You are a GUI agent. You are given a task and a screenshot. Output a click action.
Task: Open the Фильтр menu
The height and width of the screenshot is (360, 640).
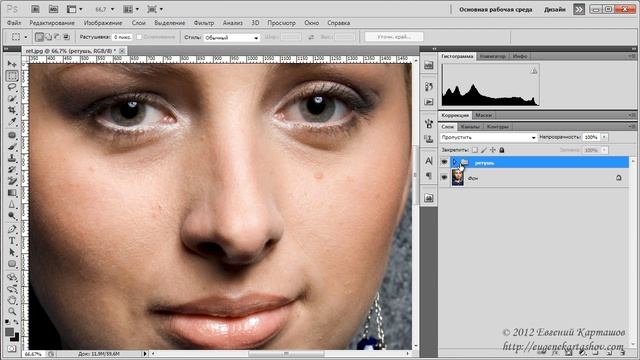point(204,23)
